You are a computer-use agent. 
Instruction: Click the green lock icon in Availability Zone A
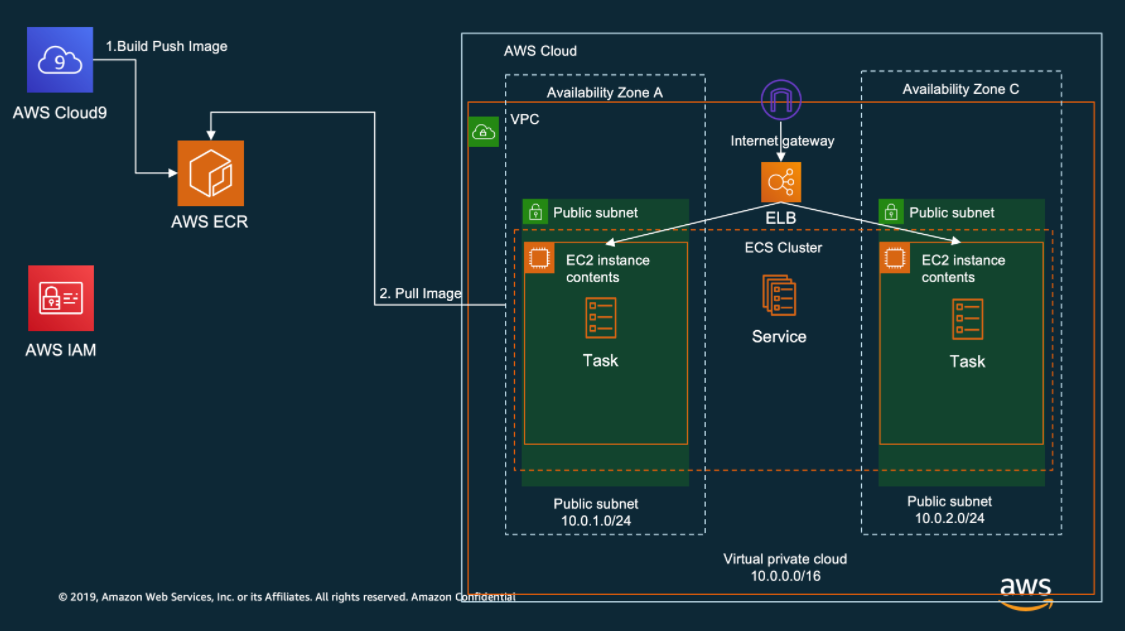(x=535, y=212)
